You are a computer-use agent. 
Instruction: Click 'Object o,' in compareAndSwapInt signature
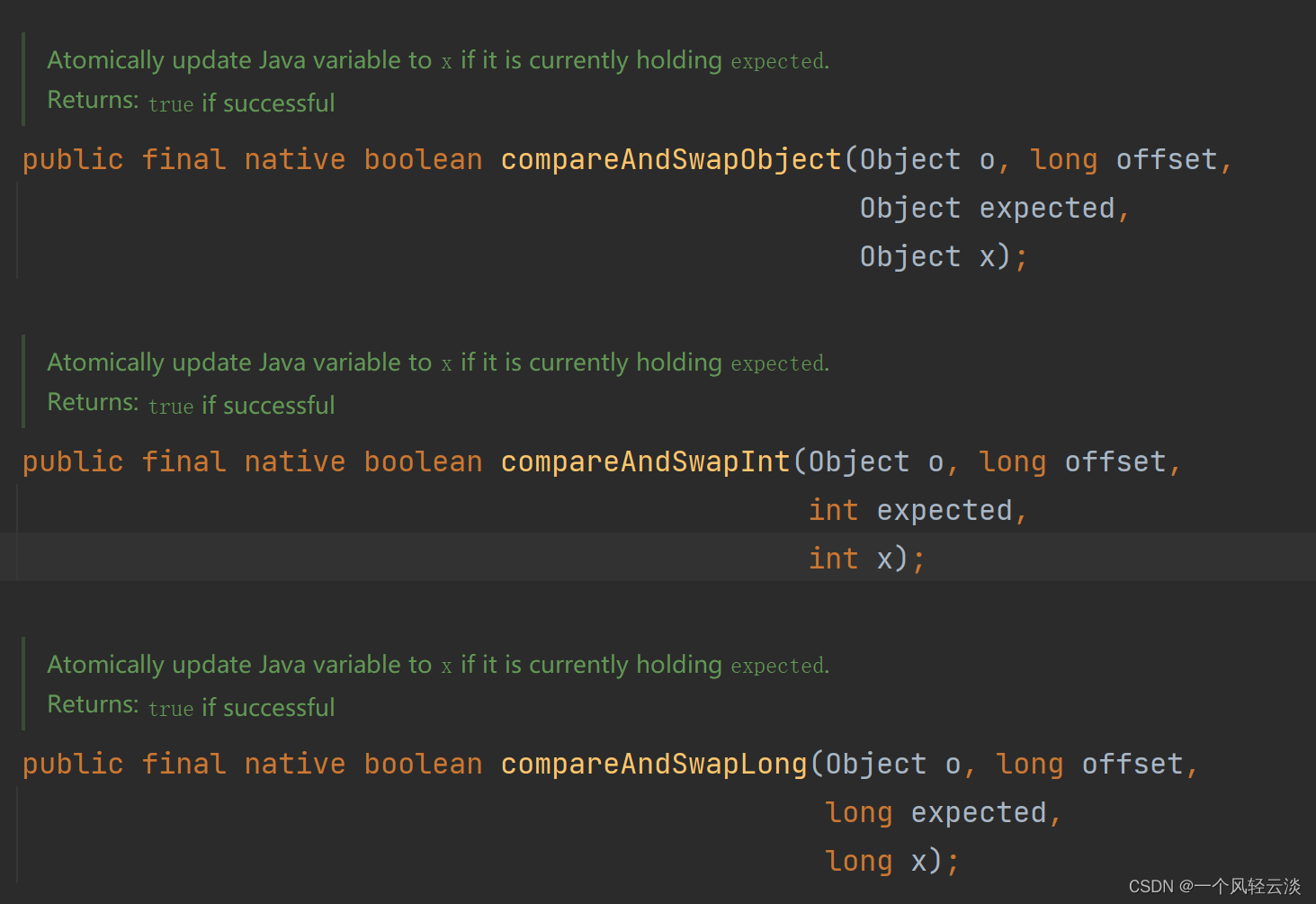882,461
